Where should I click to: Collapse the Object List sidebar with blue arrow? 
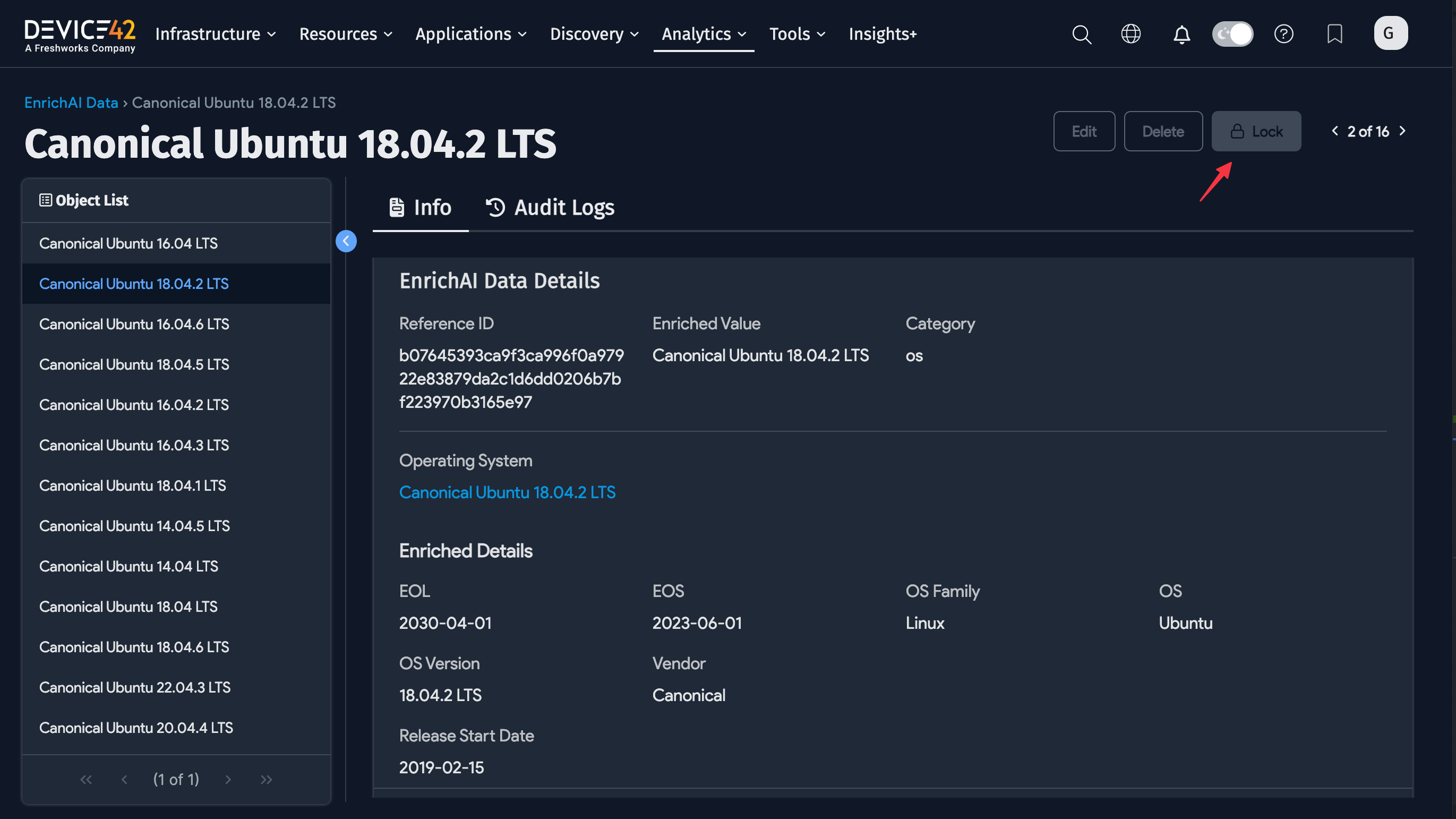pyautogui.click(x=346, y=241)
